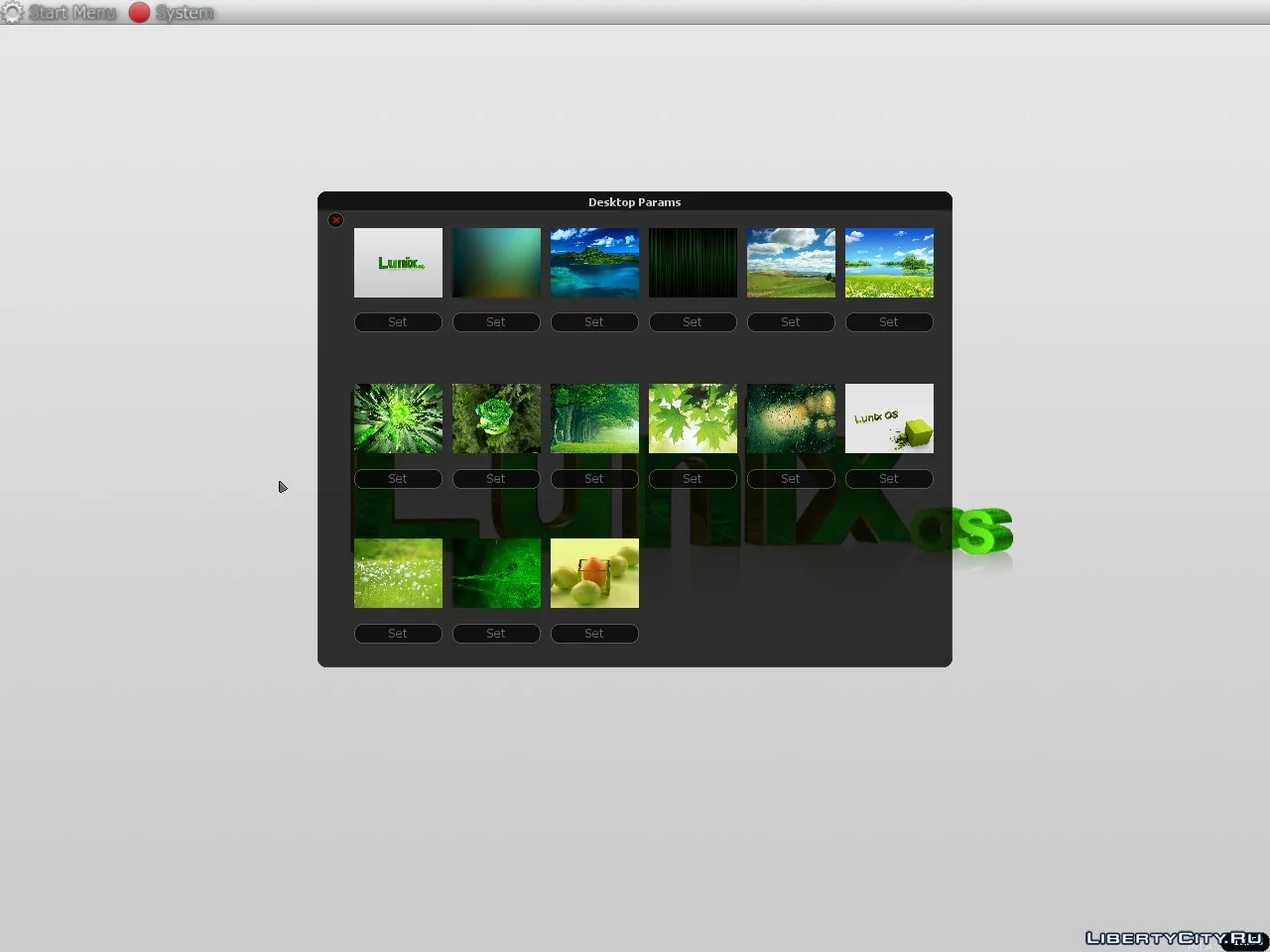Click Set under the flower meadow wallpaper
The height and width of the screenshot is (952, 1270).
[889, 322]
